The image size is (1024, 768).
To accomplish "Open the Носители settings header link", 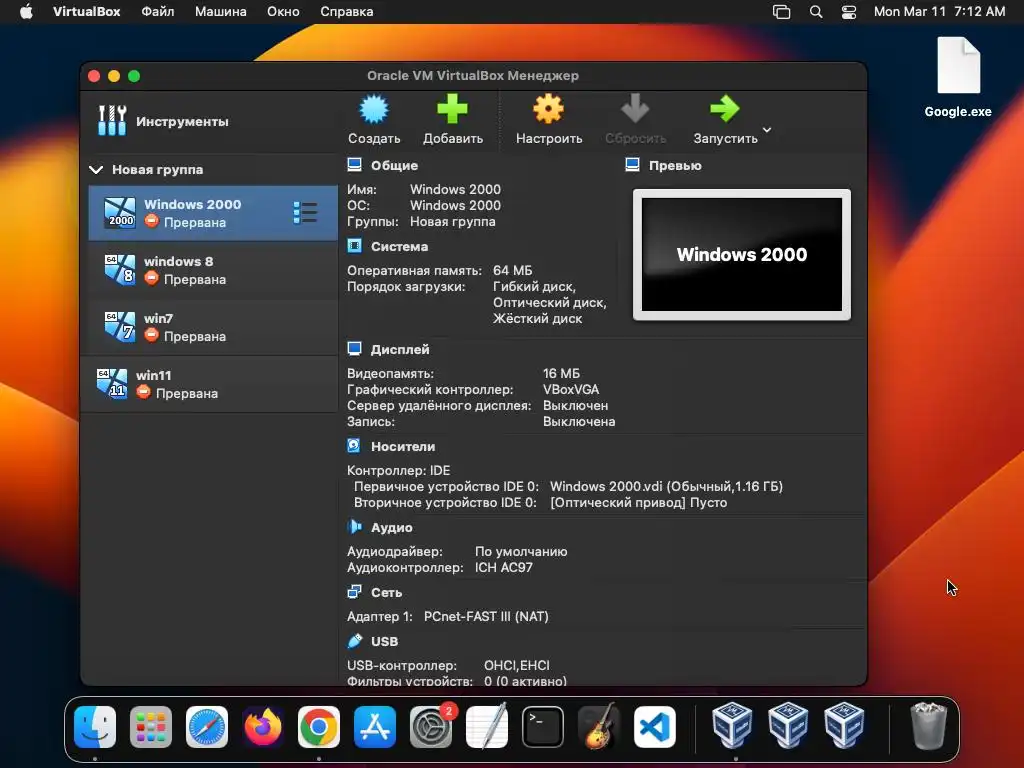I will (403, 447).
